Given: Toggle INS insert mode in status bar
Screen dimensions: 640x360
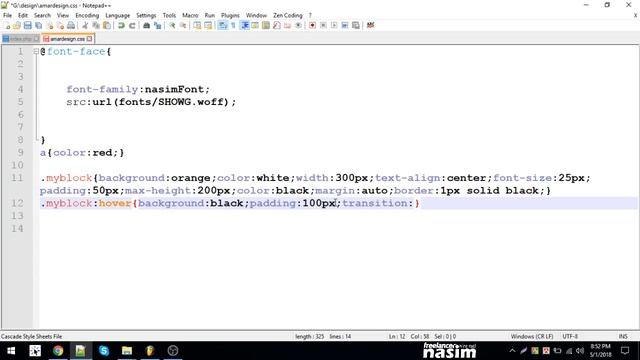Looking at the screenshot, I should (623, 336).
